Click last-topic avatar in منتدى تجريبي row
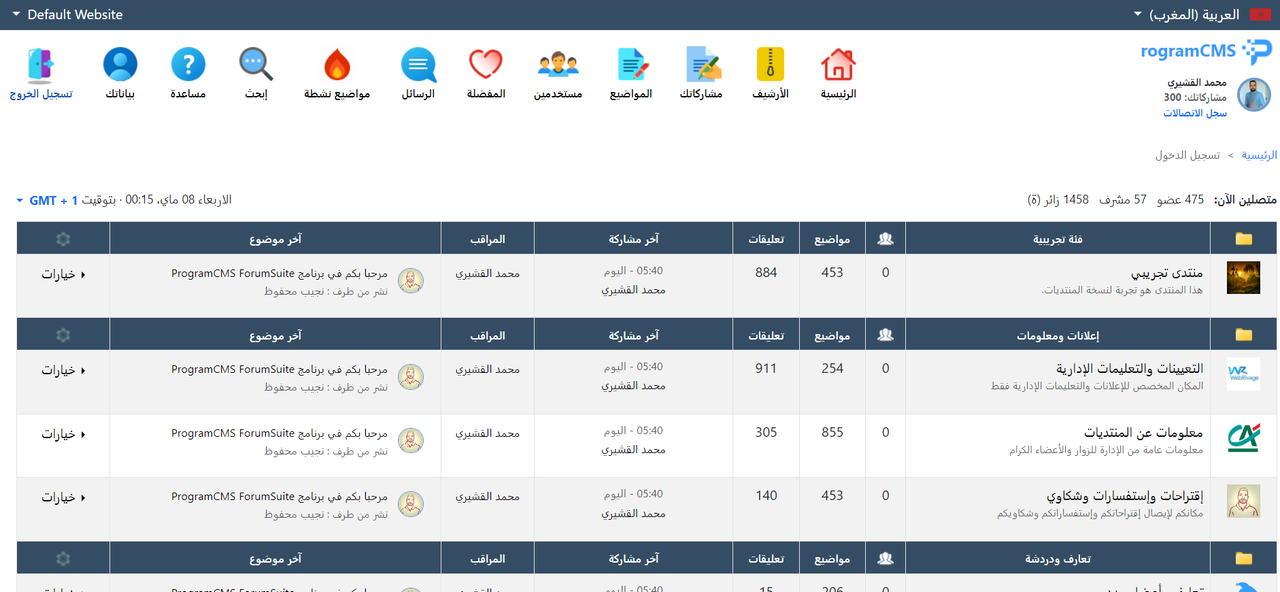This screenshot has height=592, width=1280. coord(411,281)
